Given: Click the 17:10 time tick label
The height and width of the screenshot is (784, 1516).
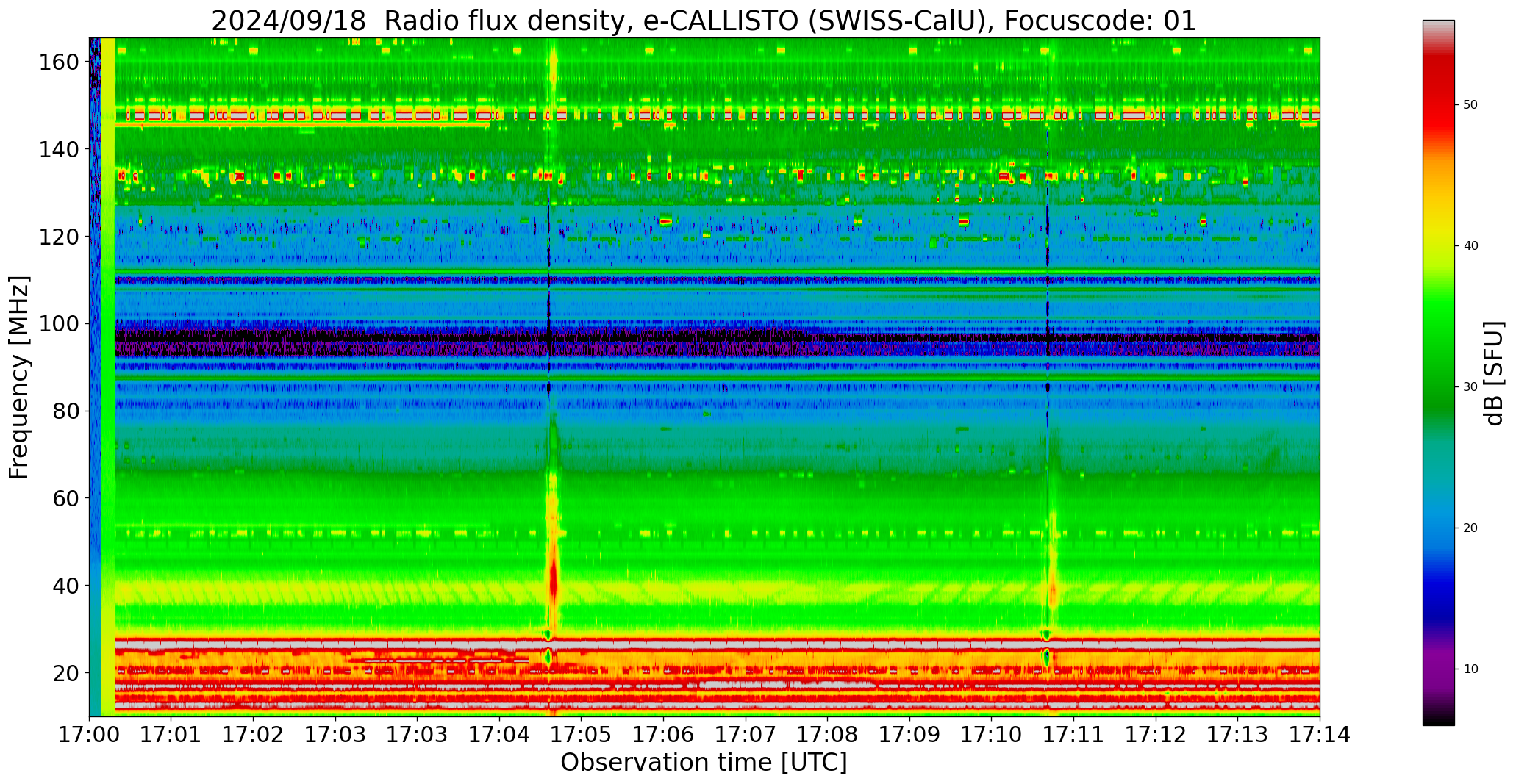Looking at the screenshot, I should [991, 735].
